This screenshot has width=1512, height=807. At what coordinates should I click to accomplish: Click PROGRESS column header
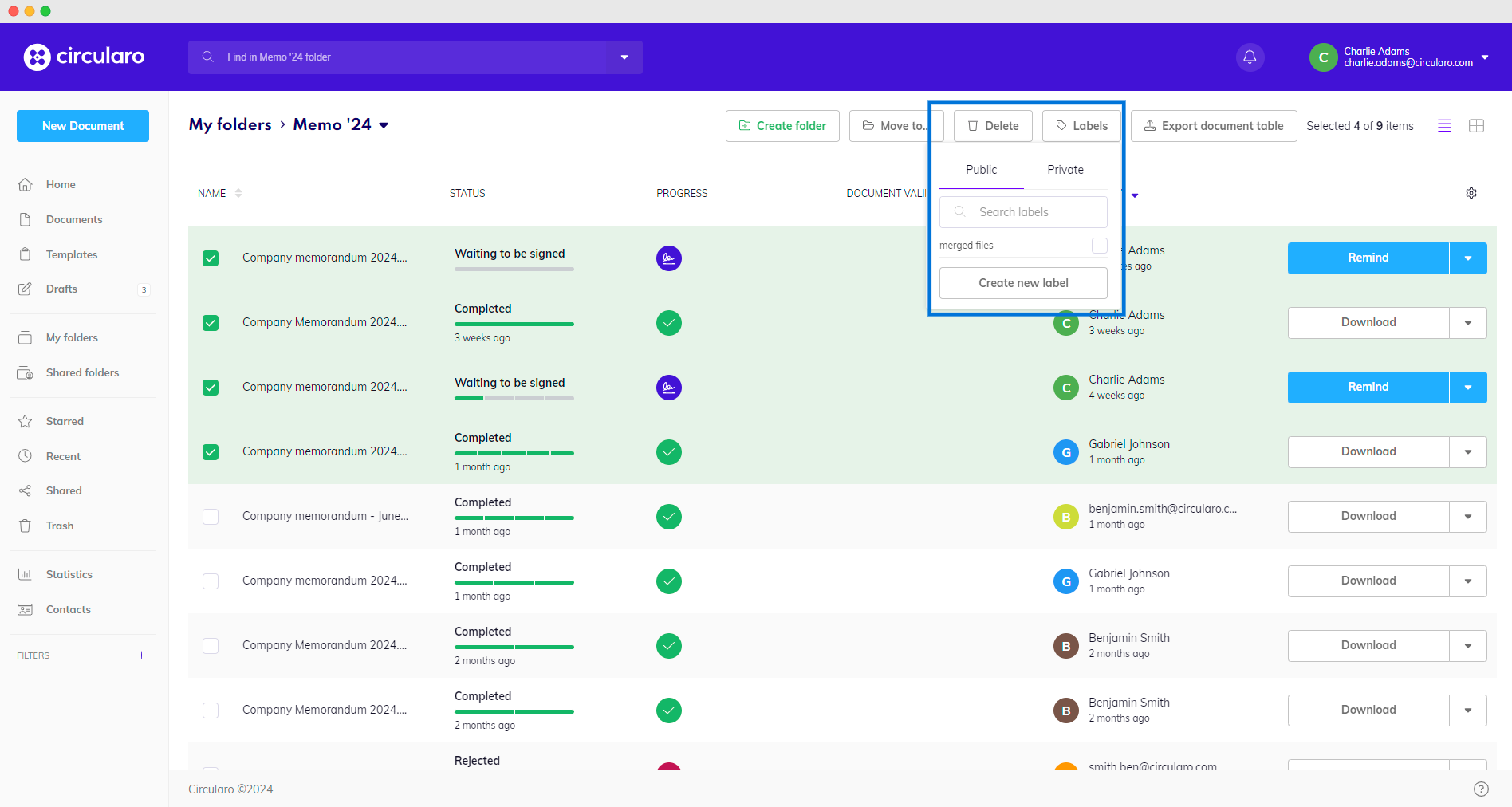[x=682, y=193]
